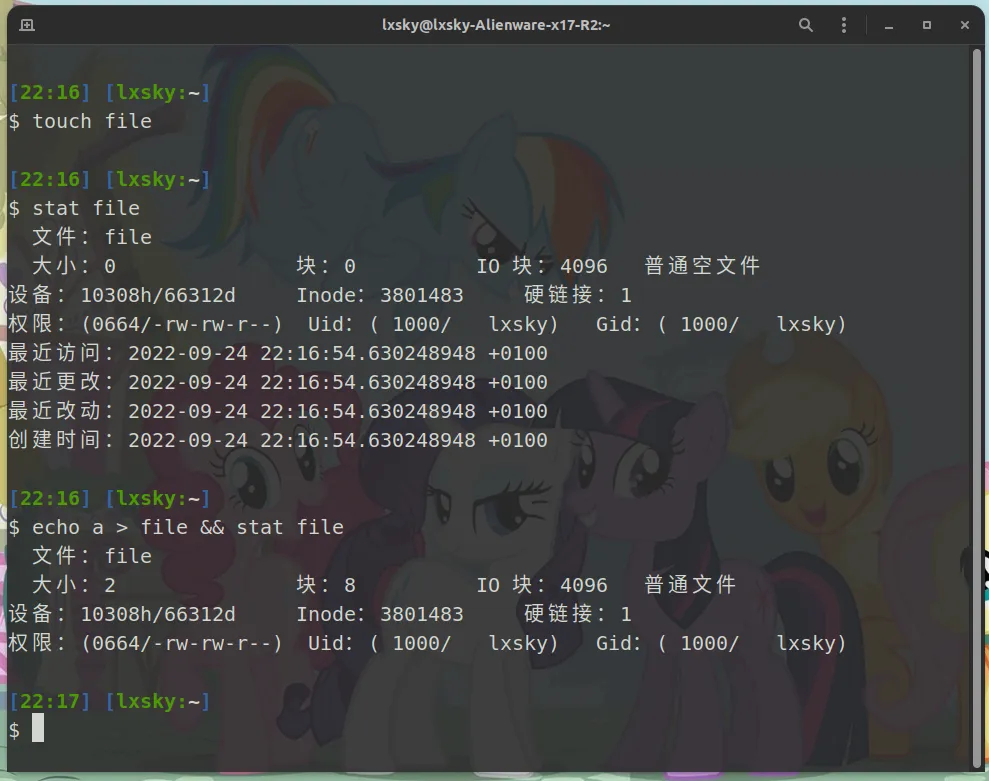Image resolution: width=989 pixels, height=781 pixels.
Task: Click the Uid value 1000 in stat output
Action: point(422,324)
